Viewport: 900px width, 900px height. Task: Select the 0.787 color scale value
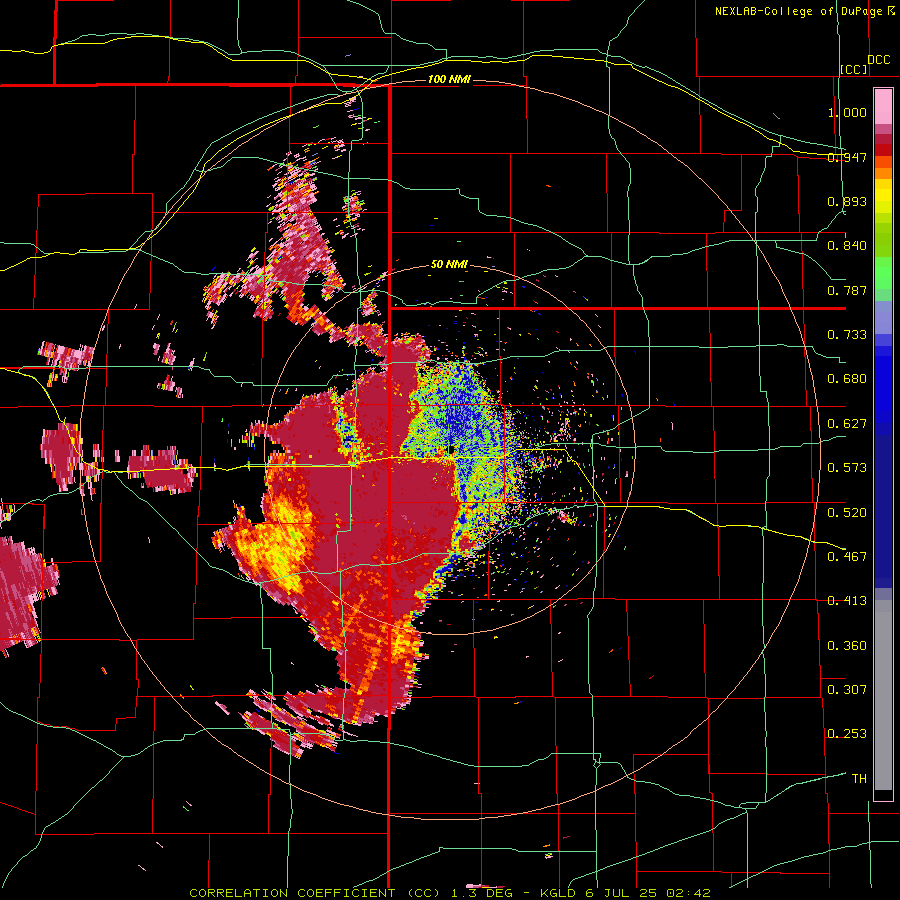pos(847,290)
